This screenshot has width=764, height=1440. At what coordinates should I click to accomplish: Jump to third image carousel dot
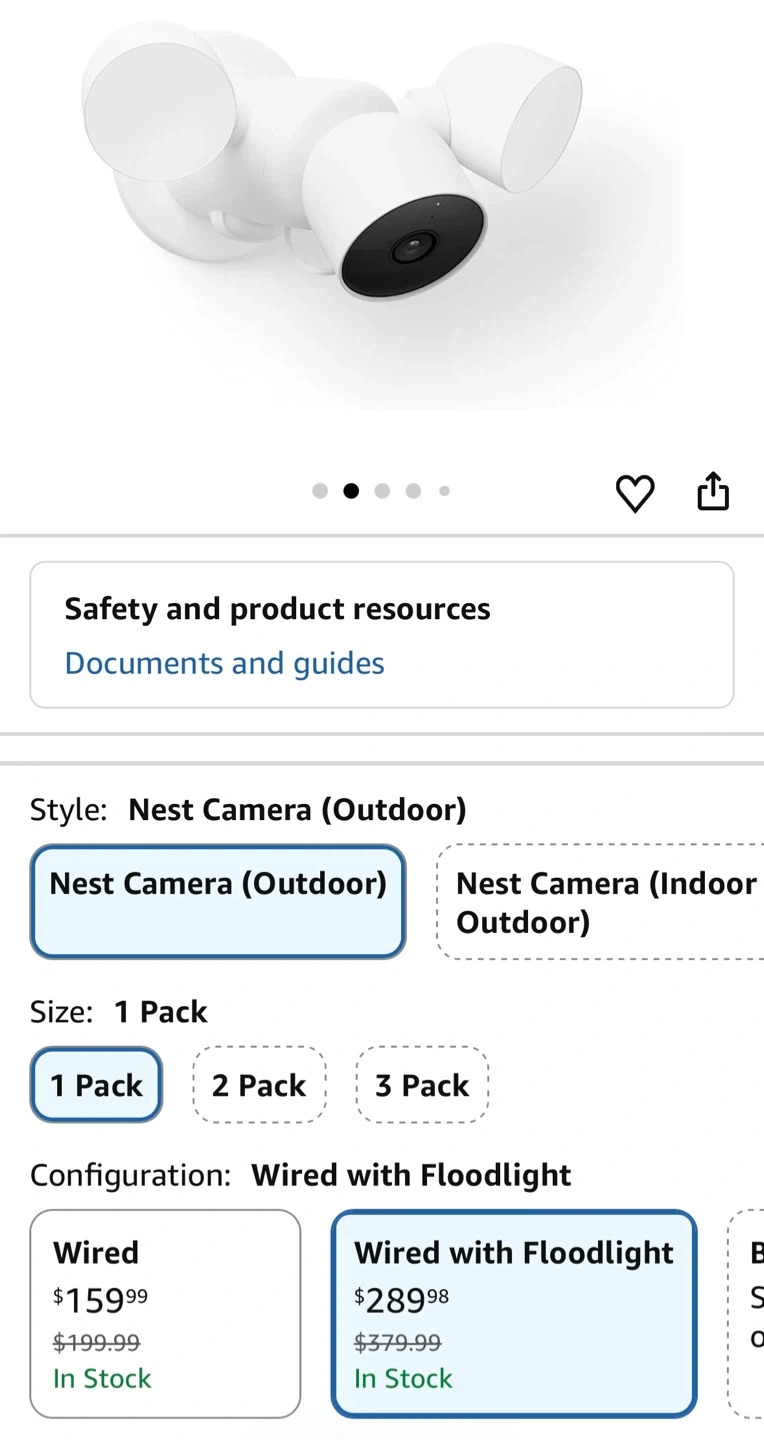382,491
